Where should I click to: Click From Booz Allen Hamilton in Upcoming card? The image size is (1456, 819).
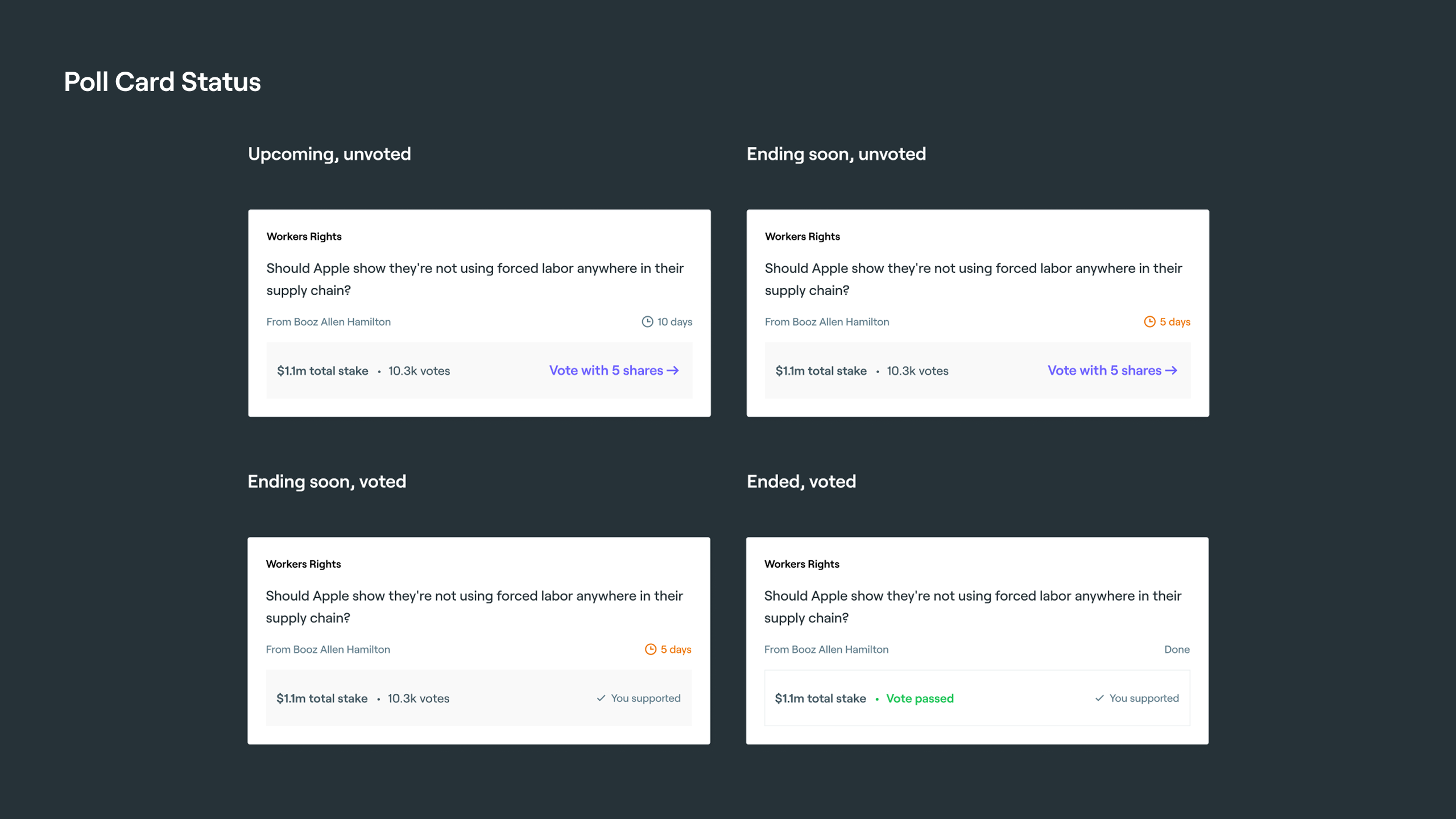pyautogui.click(x=328, y=322)
